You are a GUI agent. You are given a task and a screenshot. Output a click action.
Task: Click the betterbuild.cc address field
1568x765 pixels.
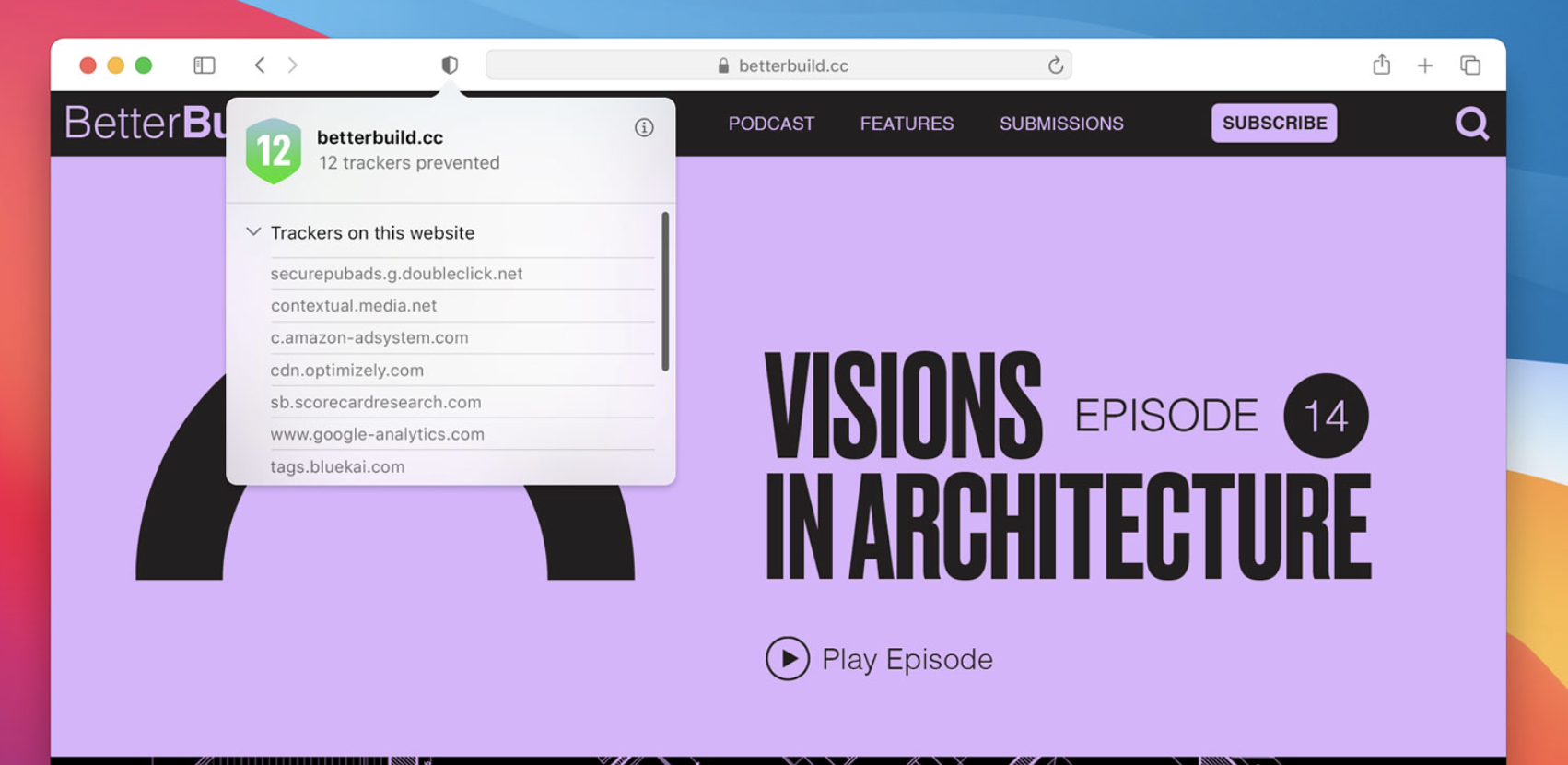(778, 65)
